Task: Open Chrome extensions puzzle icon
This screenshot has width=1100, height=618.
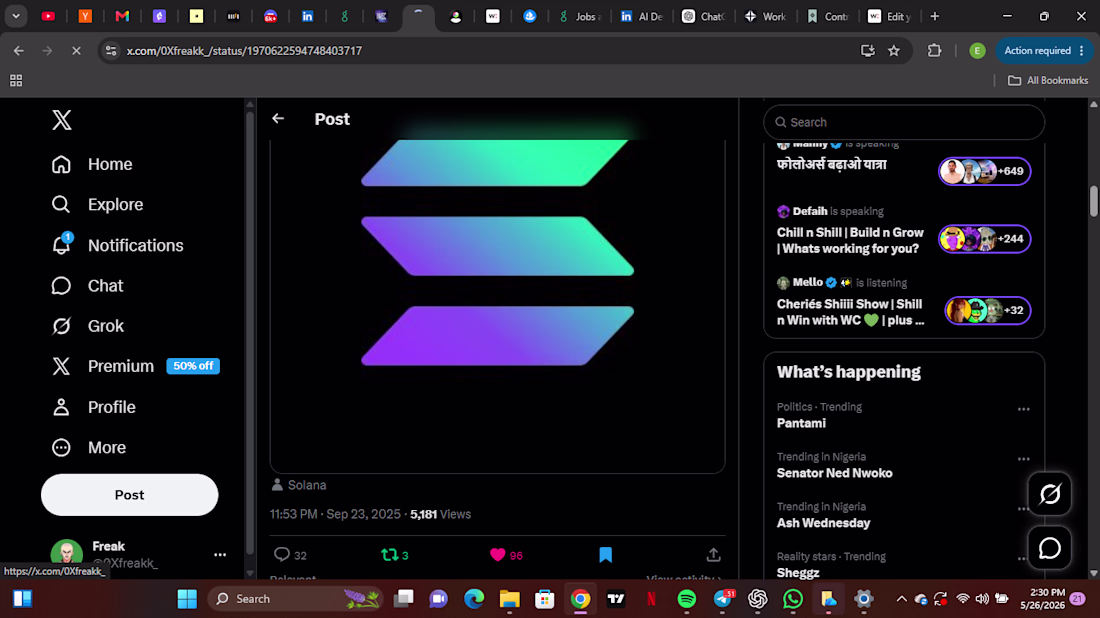Action: (x=934, y=51)
